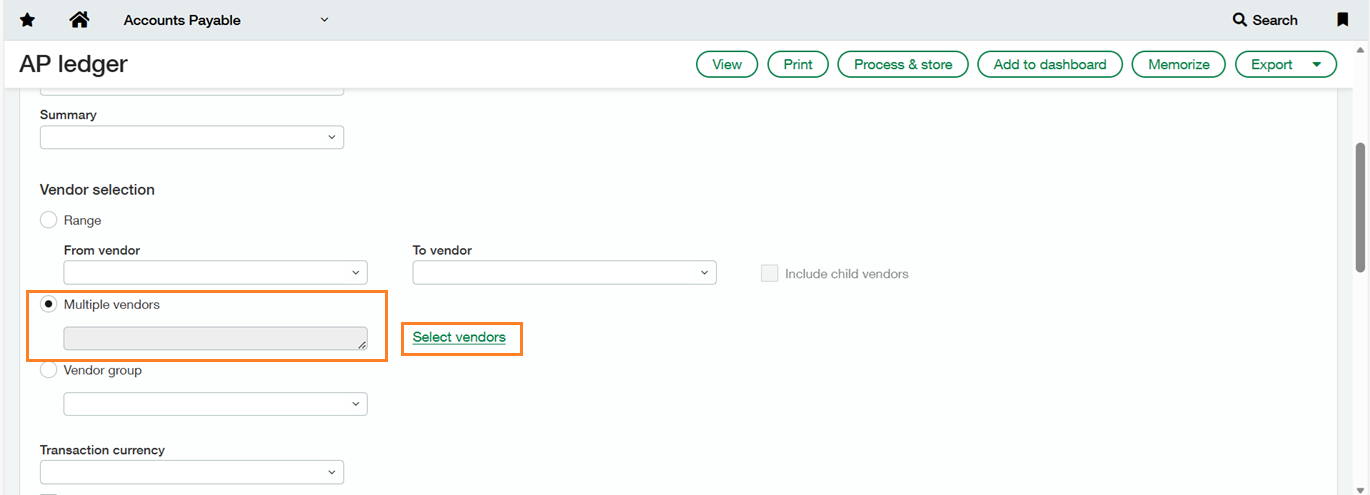Select the Range radio button
Viewport: 1370px width, 495px height.
point(48,220)
